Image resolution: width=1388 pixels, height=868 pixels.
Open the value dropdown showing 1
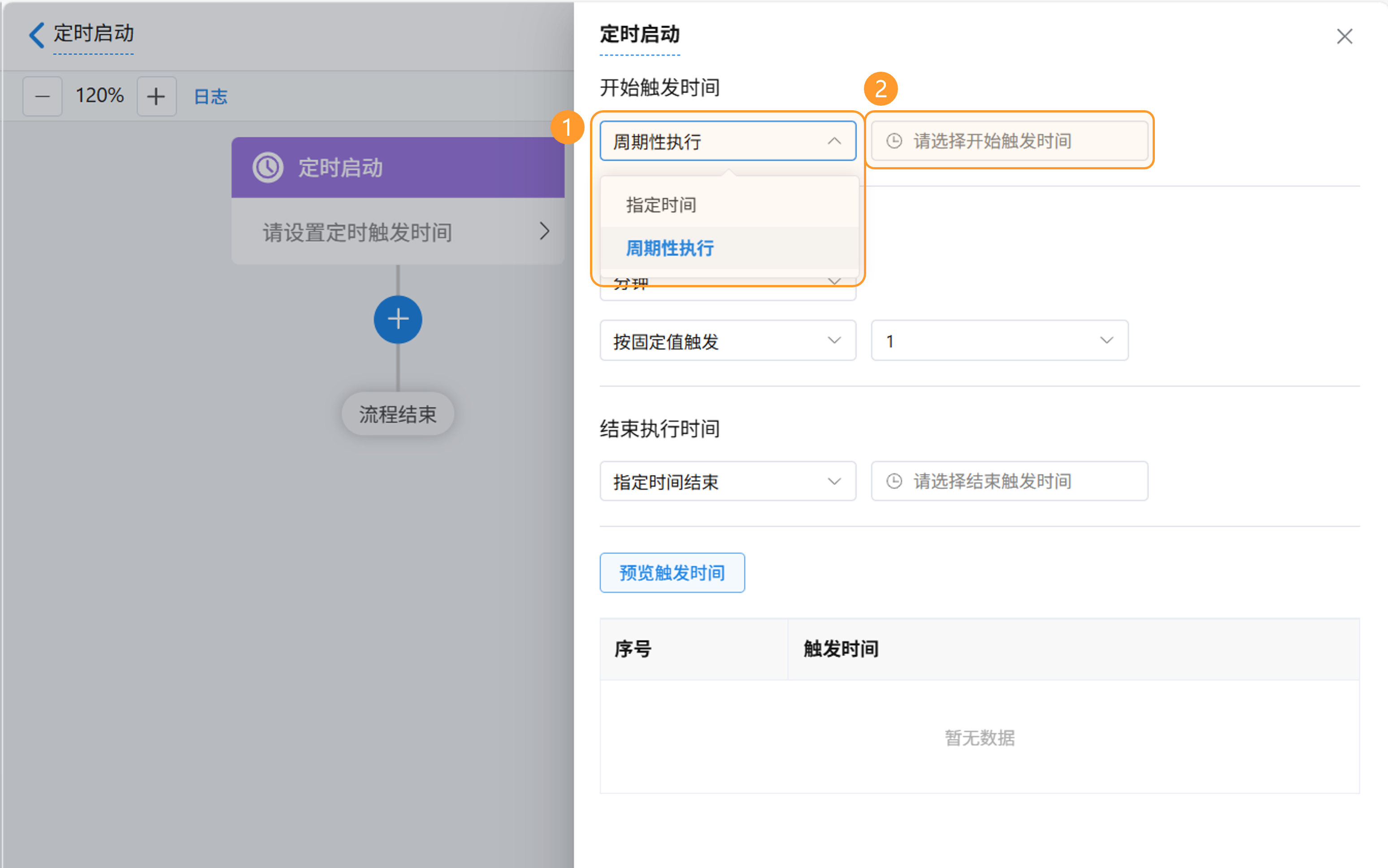(999, 341)
